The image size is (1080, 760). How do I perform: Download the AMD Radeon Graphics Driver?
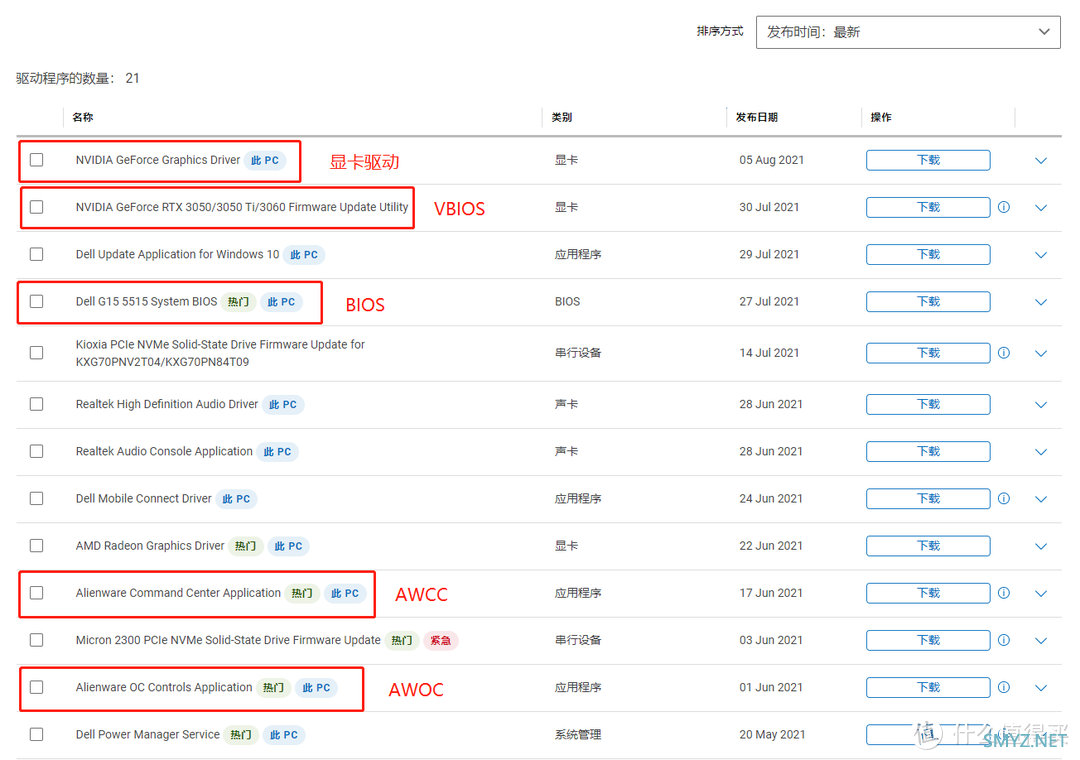click(928, 546)
